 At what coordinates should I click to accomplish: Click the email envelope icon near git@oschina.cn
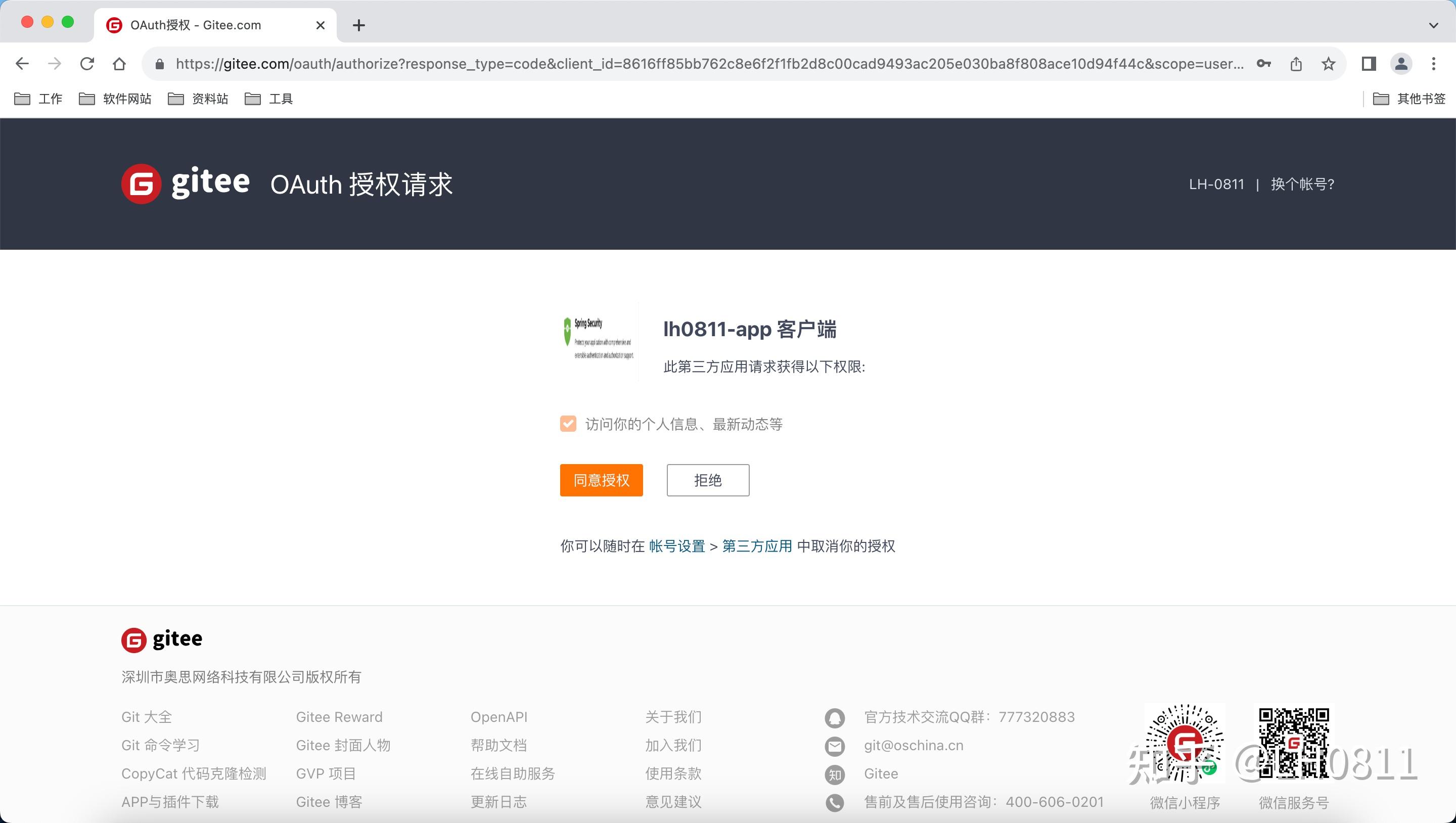tap(835, 746)
